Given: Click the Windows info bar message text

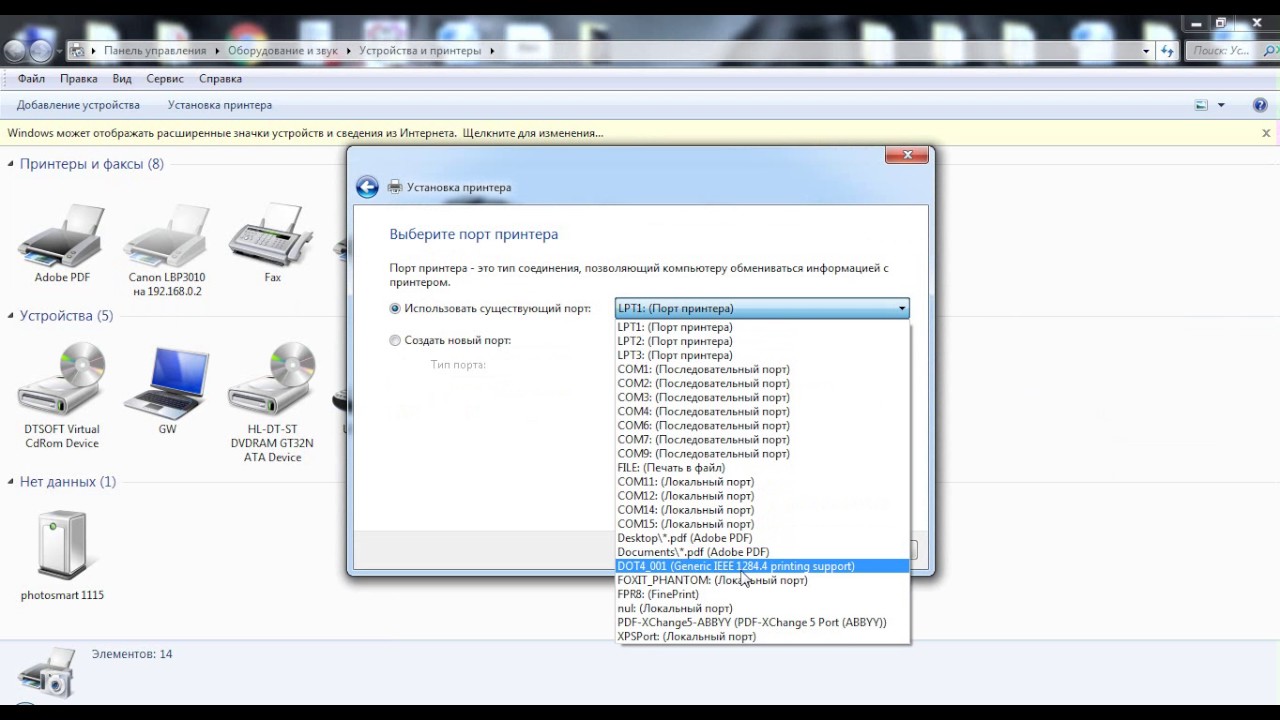Looking at the screenshot, I should pyautogui.click(x=305, y=132).
